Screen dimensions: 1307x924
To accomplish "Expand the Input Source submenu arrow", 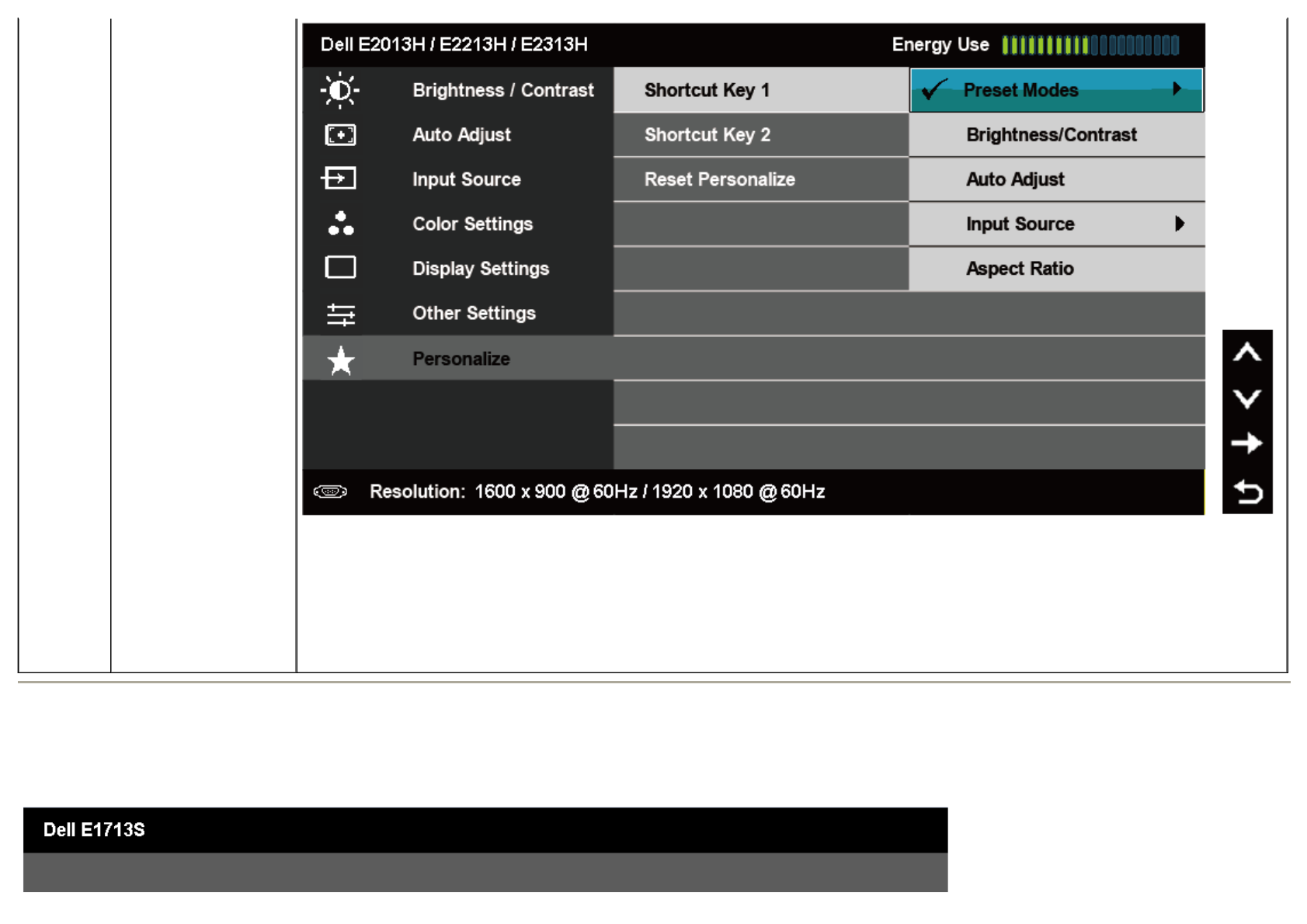I will [x=1180, y=224].
